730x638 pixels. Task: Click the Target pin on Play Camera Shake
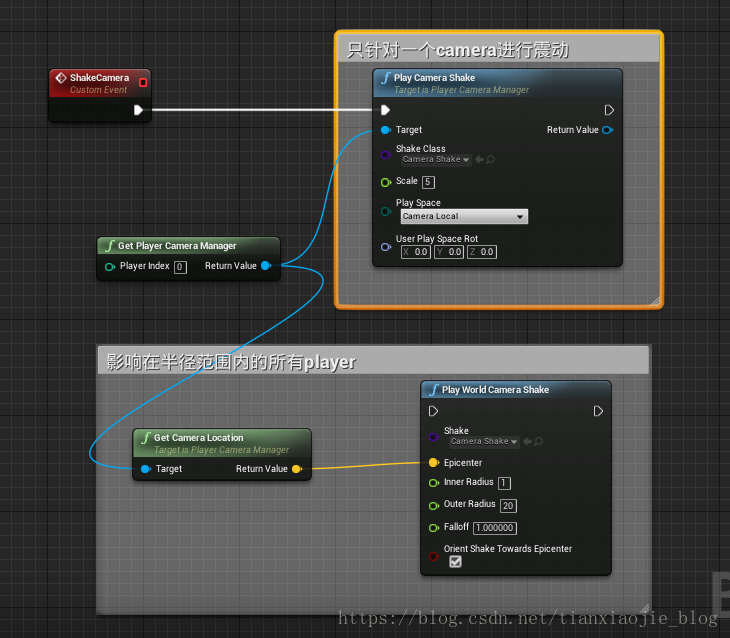pos(386,130)
